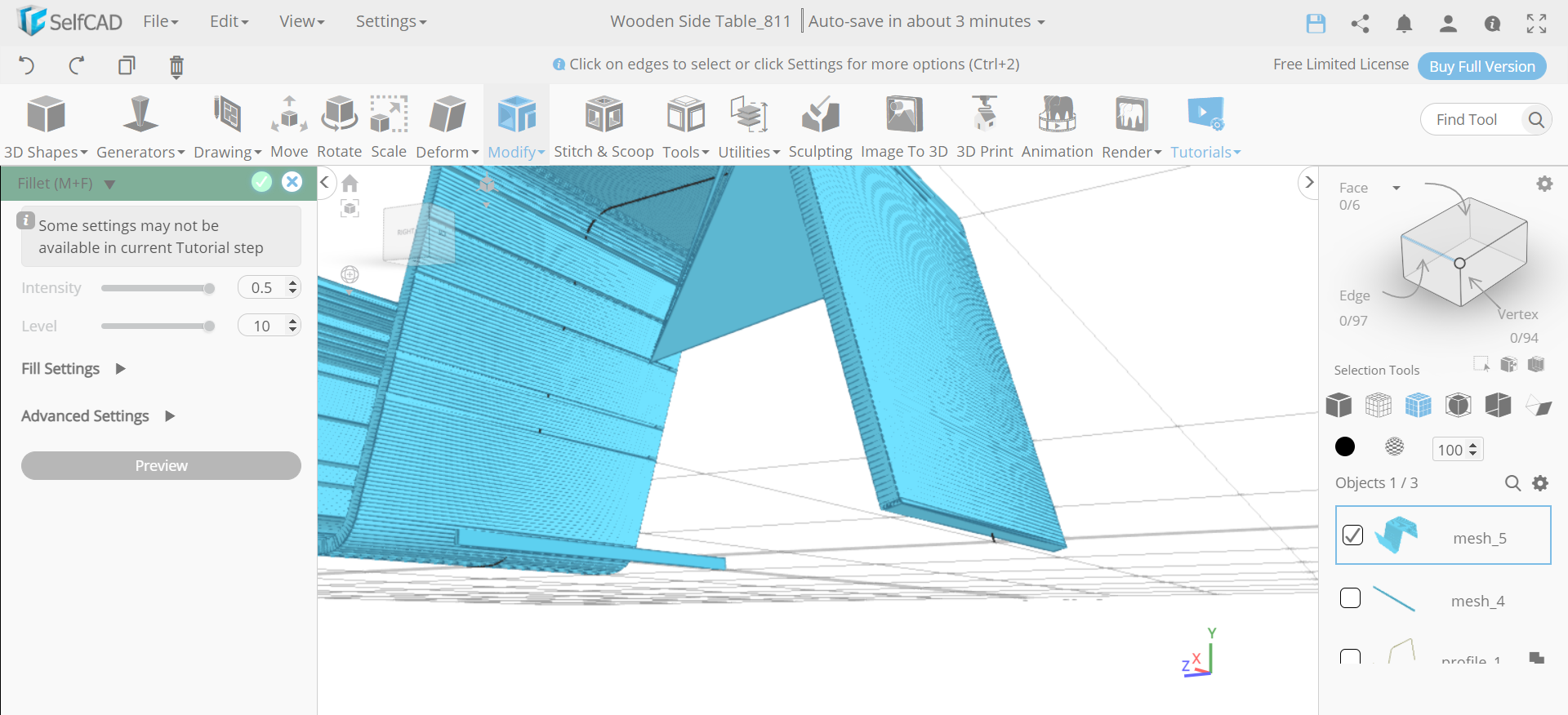Viewport: 1568px width, 715px height.
Task: Apply Fillet with green checkmark
Action: click(261, 182)
